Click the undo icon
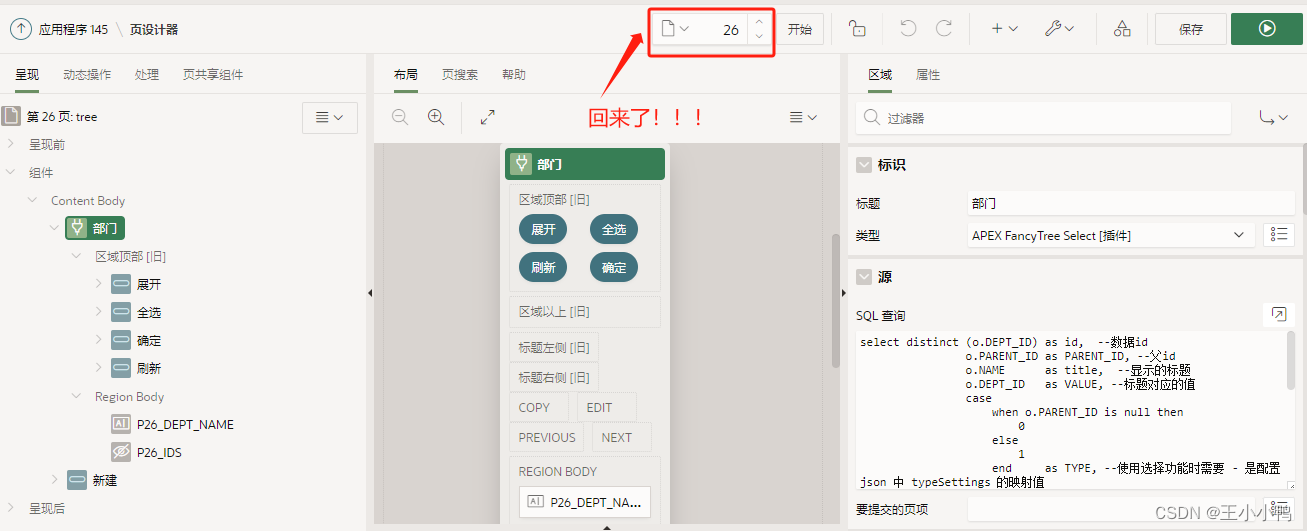The width and height of the screenshot is (1307, 531). click(908, 29)
